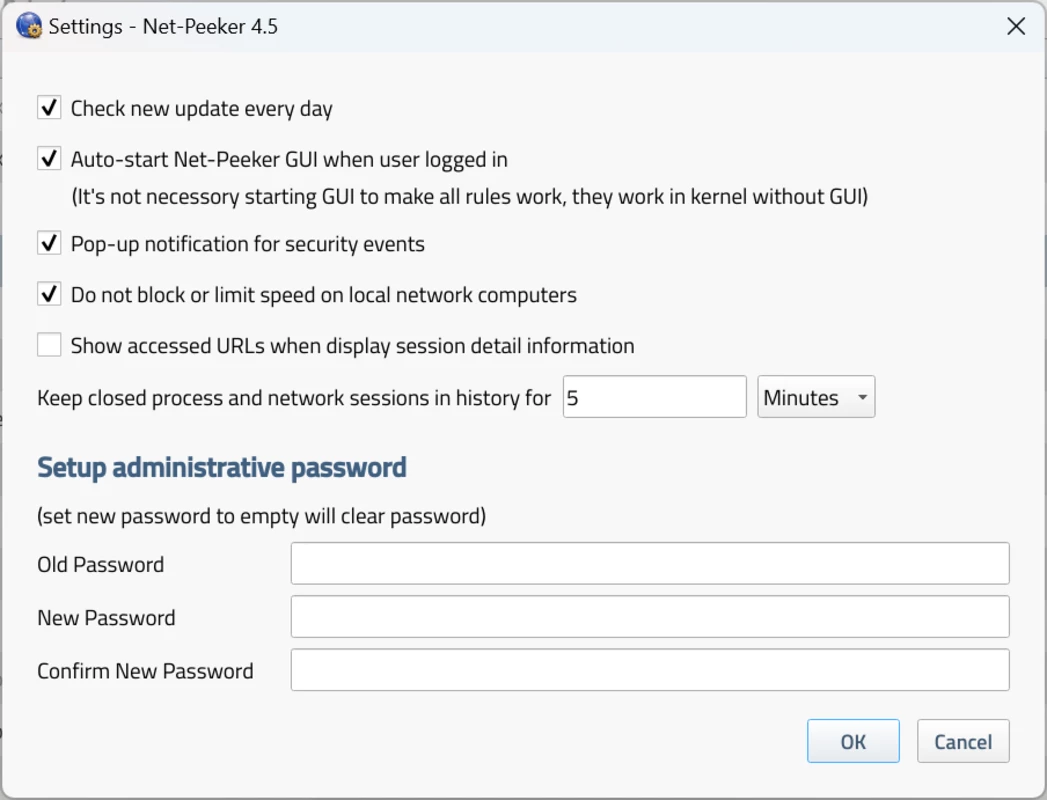The image size is (1047, 800).
Task: Select the Confirm New Password field
Action: click(650, 670)
